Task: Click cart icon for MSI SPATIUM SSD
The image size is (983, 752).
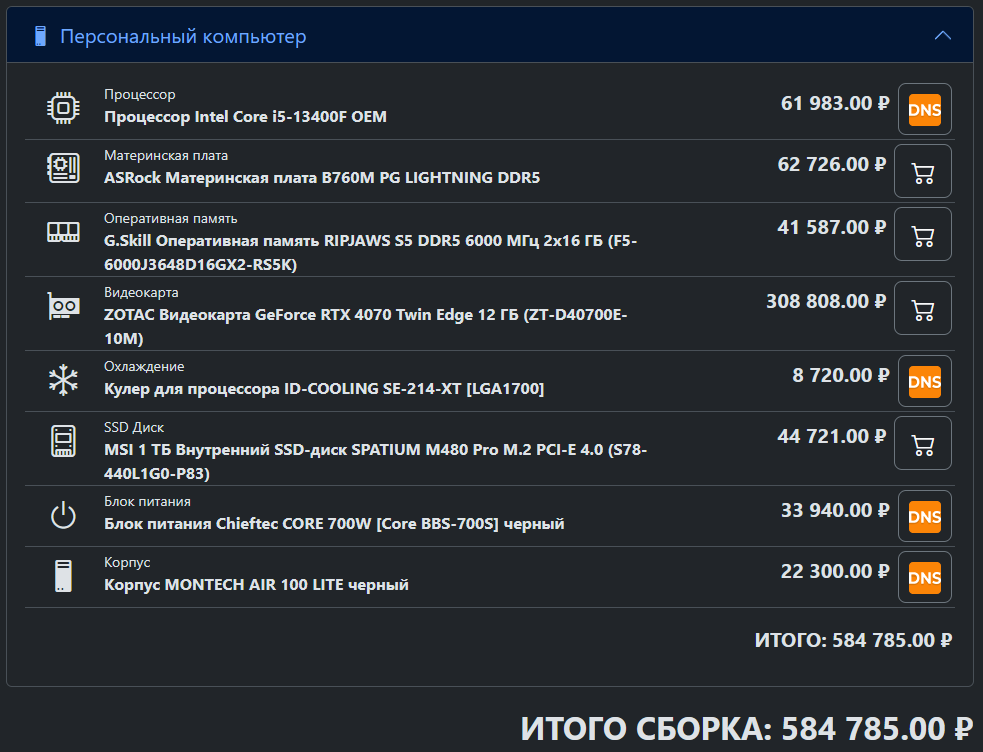Action: pos(923,443)
